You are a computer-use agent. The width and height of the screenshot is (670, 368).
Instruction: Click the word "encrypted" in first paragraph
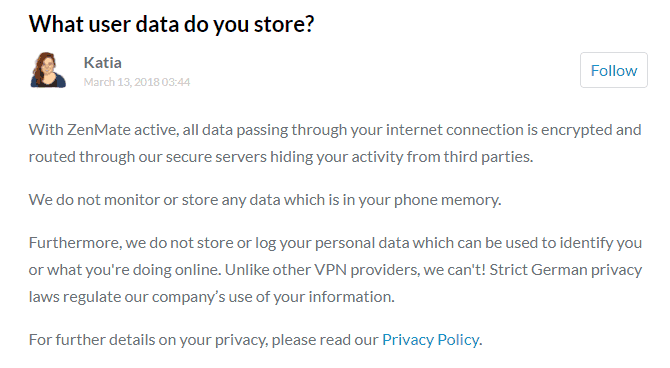coord(576,130)
